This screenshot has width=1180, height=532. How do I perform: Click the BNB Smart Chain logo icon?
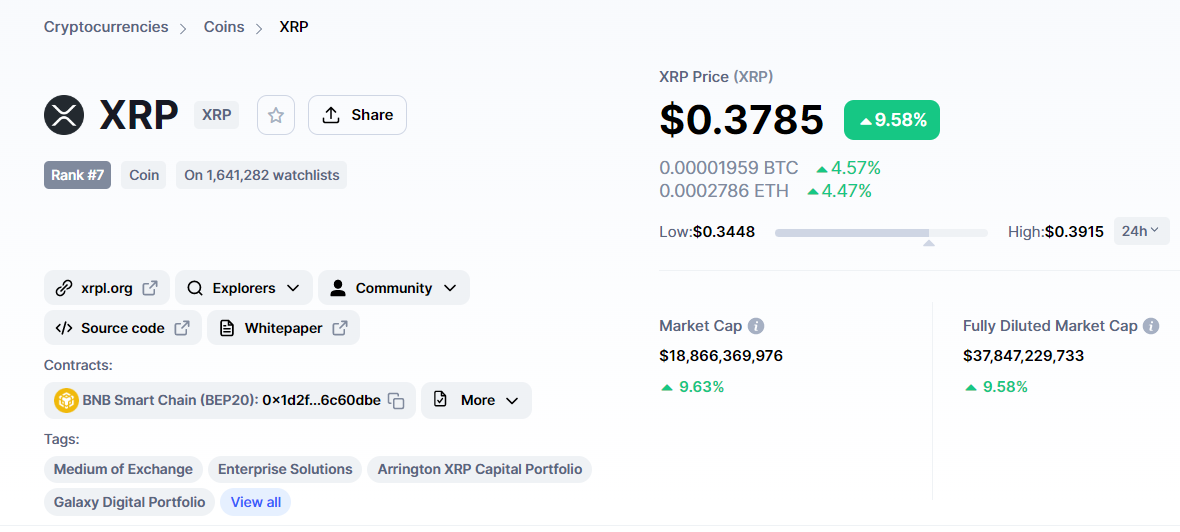coord(67,400)
